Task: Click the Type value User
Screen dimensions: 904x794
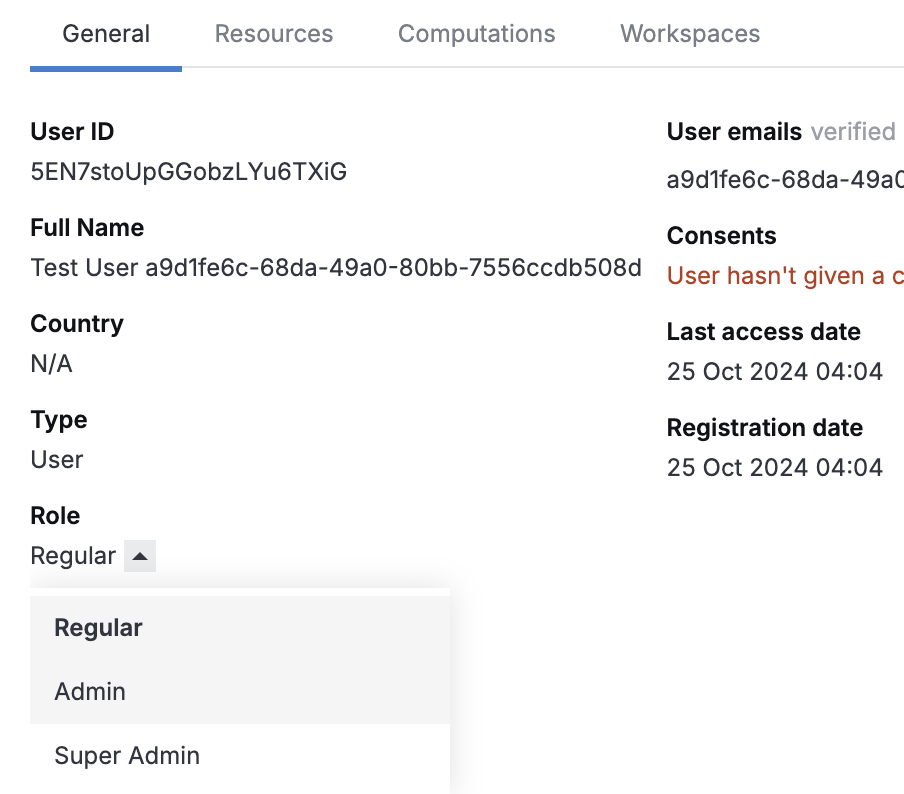Action: tap(57, 460)
